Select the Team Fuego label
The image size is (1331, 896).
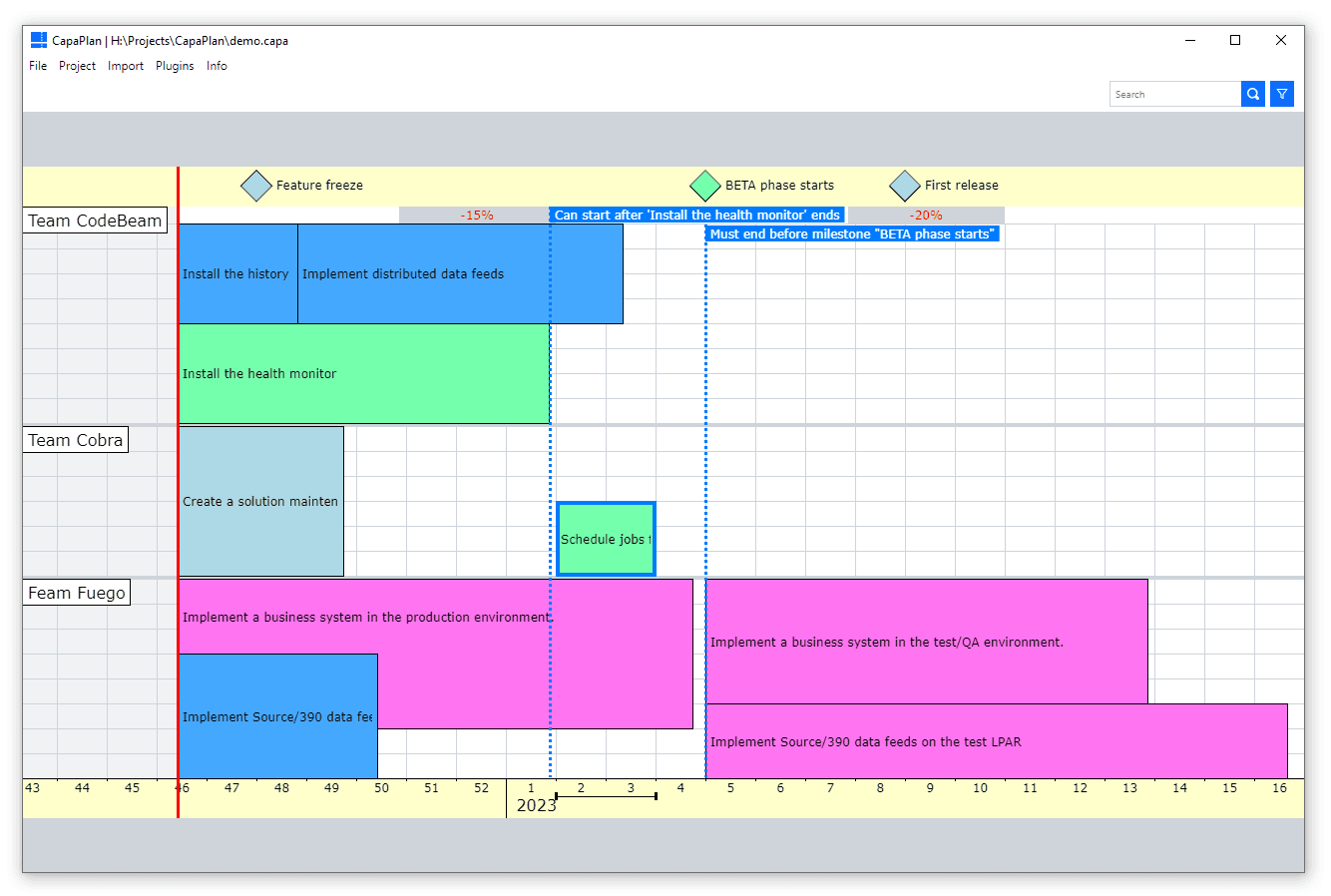click(x=77, y=593)
